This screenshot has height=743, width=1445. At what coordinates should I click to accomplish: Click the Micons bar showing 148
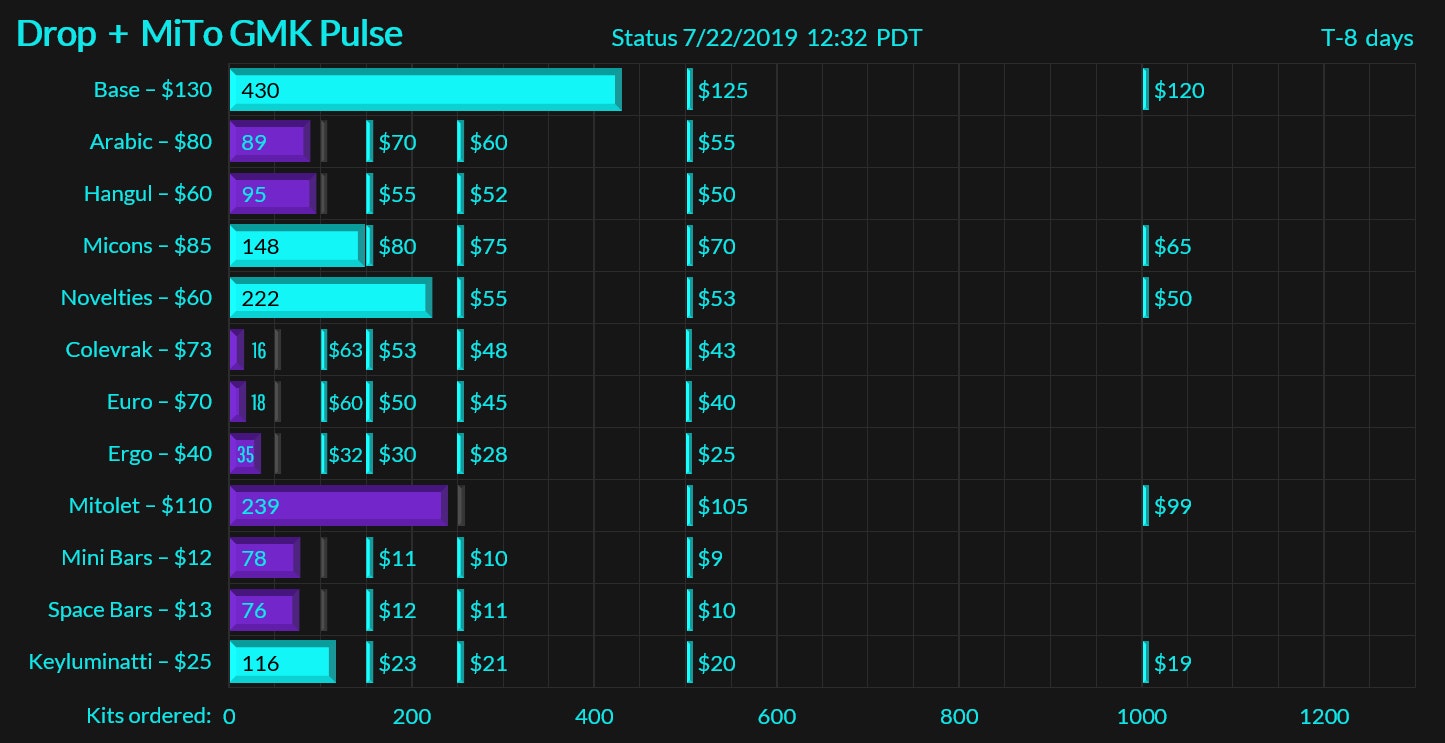[x=297, y=246]
